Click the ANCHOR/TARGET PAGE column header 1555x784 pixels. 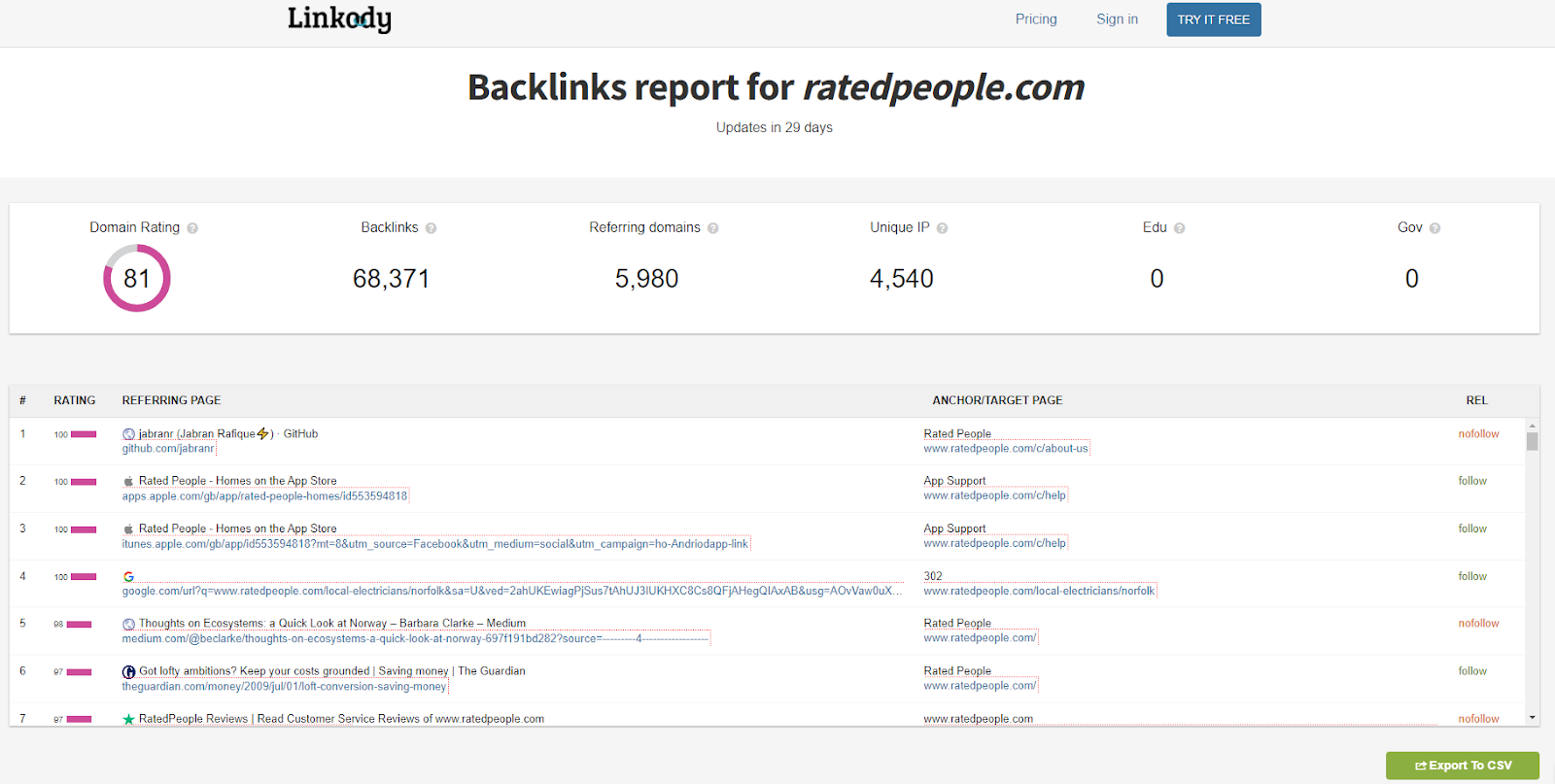997,400
